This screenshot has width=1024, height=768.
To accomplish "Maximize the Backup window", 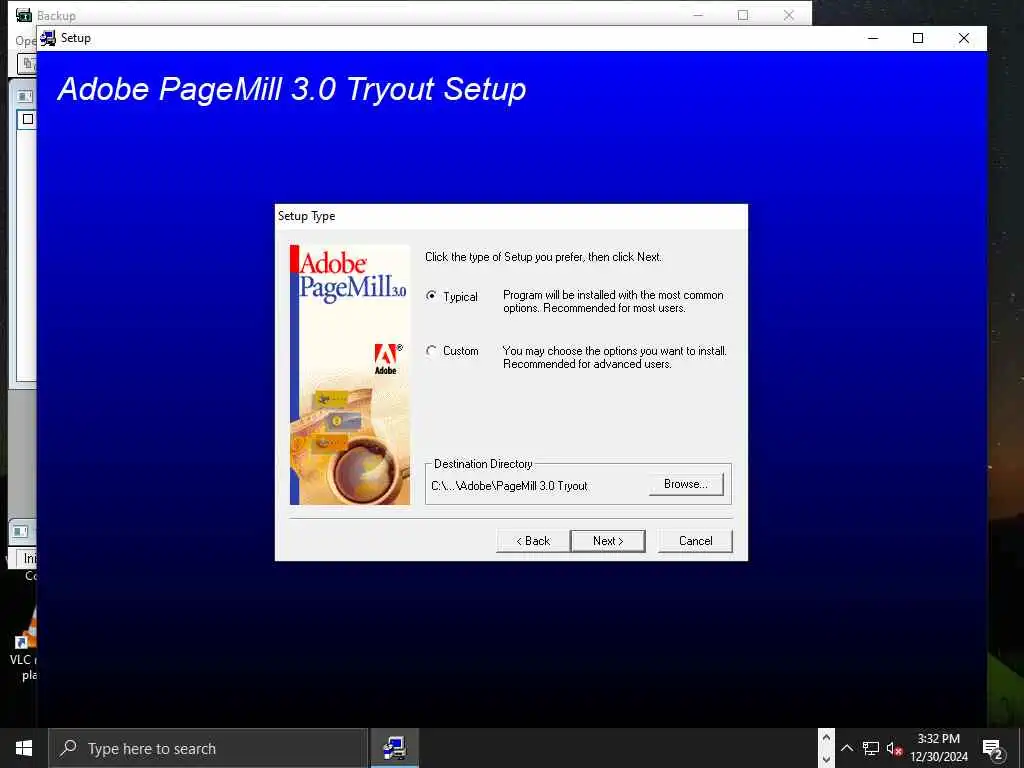I will point(743,15).
